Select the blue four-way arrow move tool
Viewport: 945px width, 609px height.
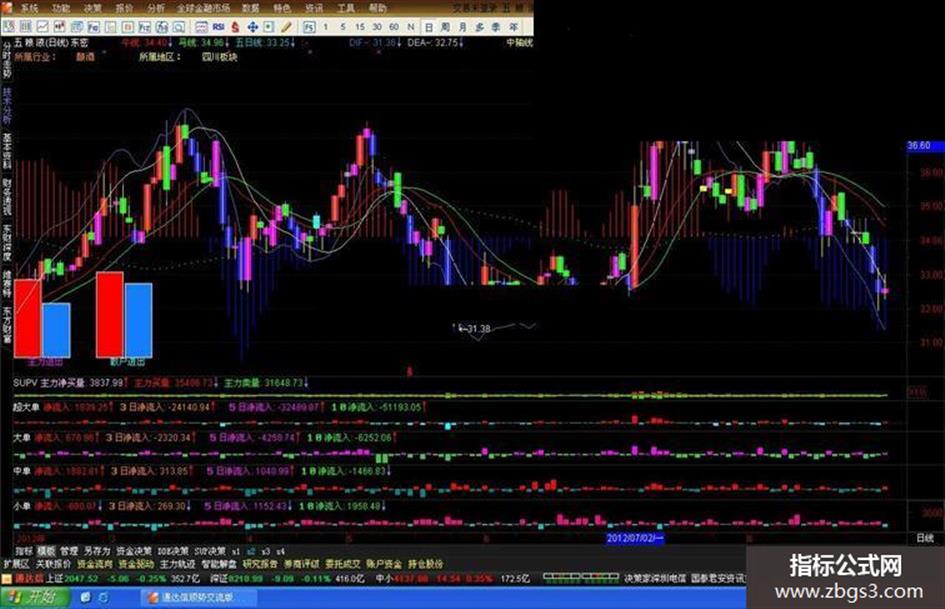253,27
